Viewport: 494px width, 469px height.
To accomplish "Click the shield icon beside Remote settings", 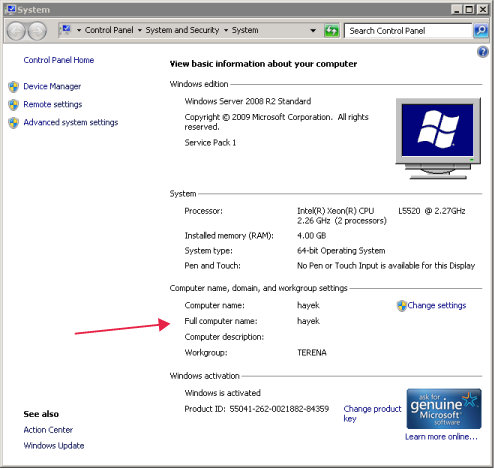I will (14, 105).
